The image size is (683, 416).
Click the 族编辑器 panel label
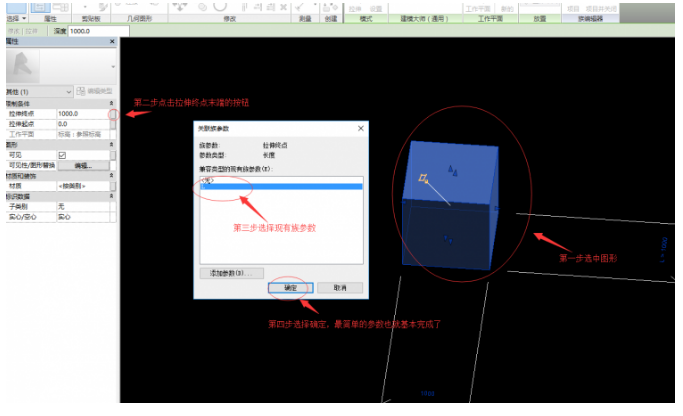(591, 19)
